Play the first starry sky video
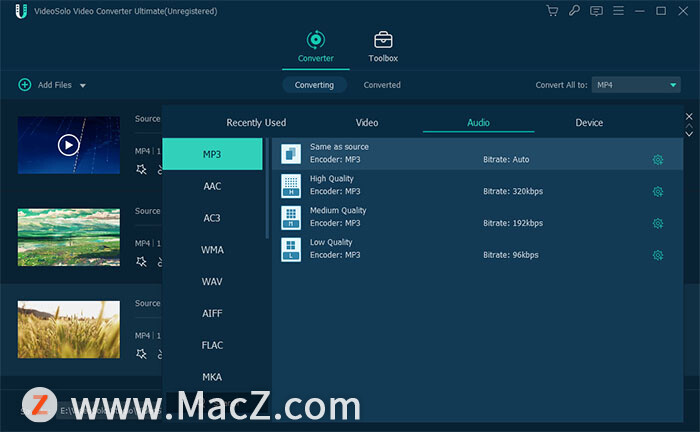 (x=68, y=145)
